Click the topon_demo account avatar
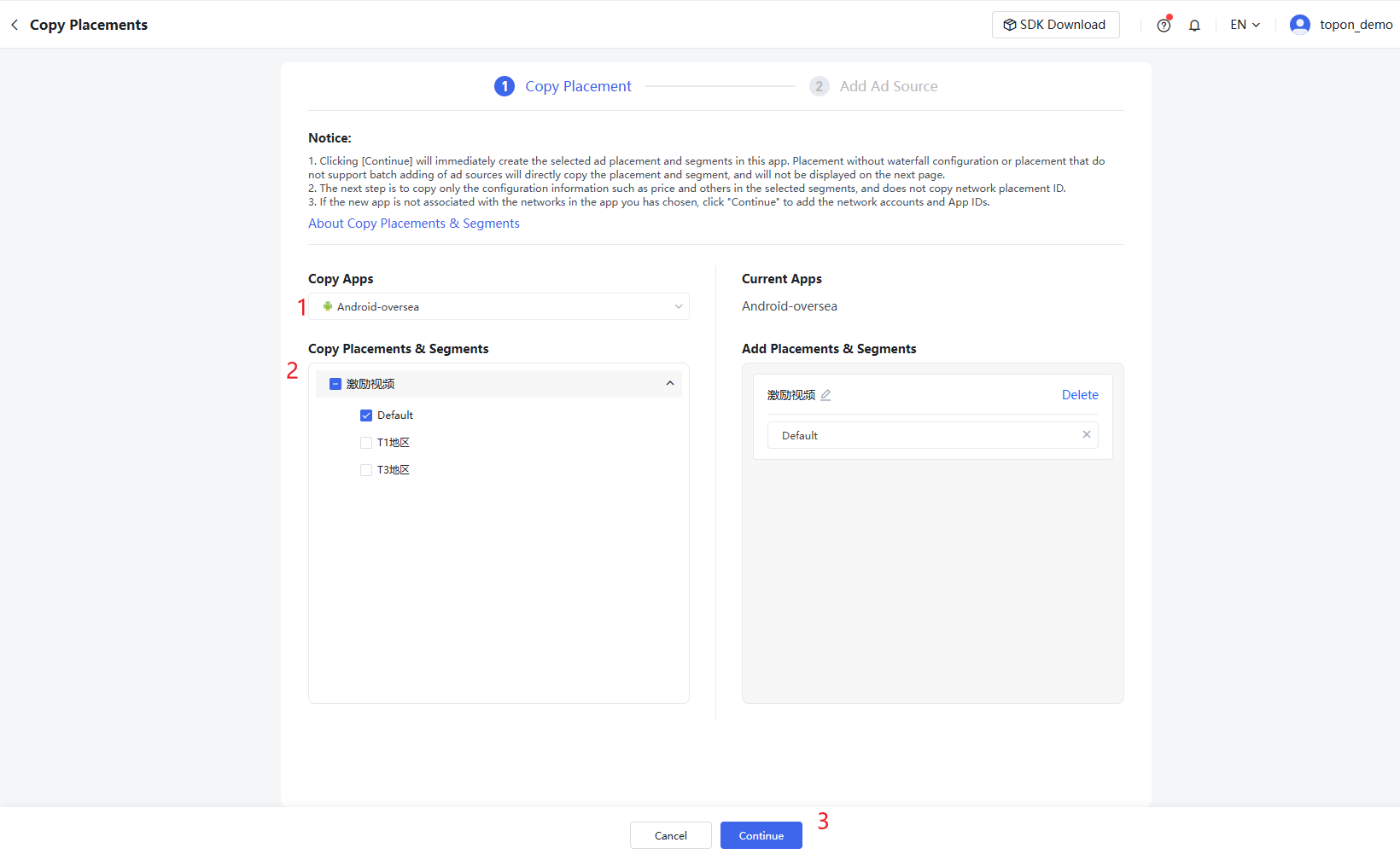The image size is (1400, 860). coord(1299,24)
